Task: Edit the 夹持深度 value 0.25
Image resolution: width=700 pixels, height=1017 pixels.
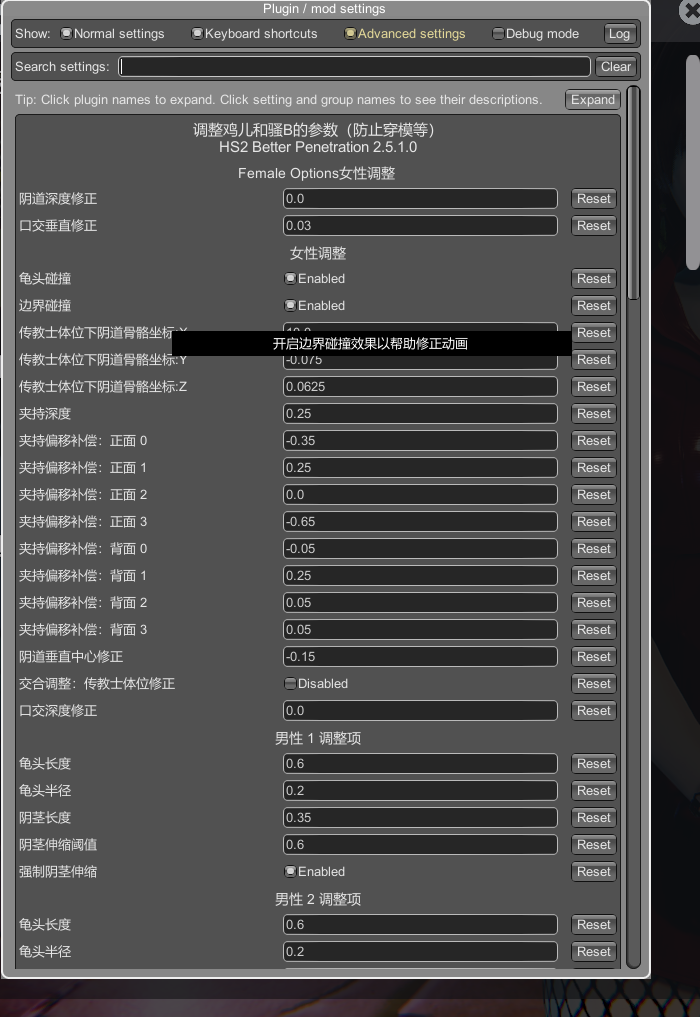Action: [x=420, y=414]
